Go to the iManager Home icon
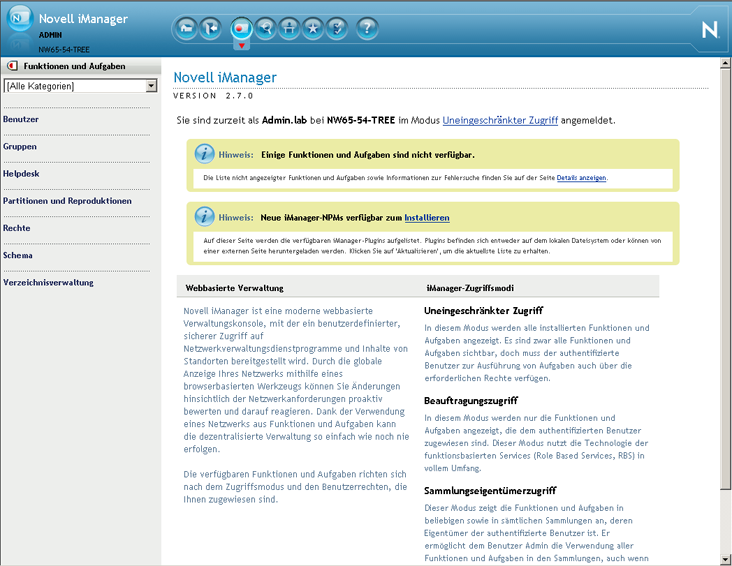This screenshot has height=566, width=732. (186, 28)
